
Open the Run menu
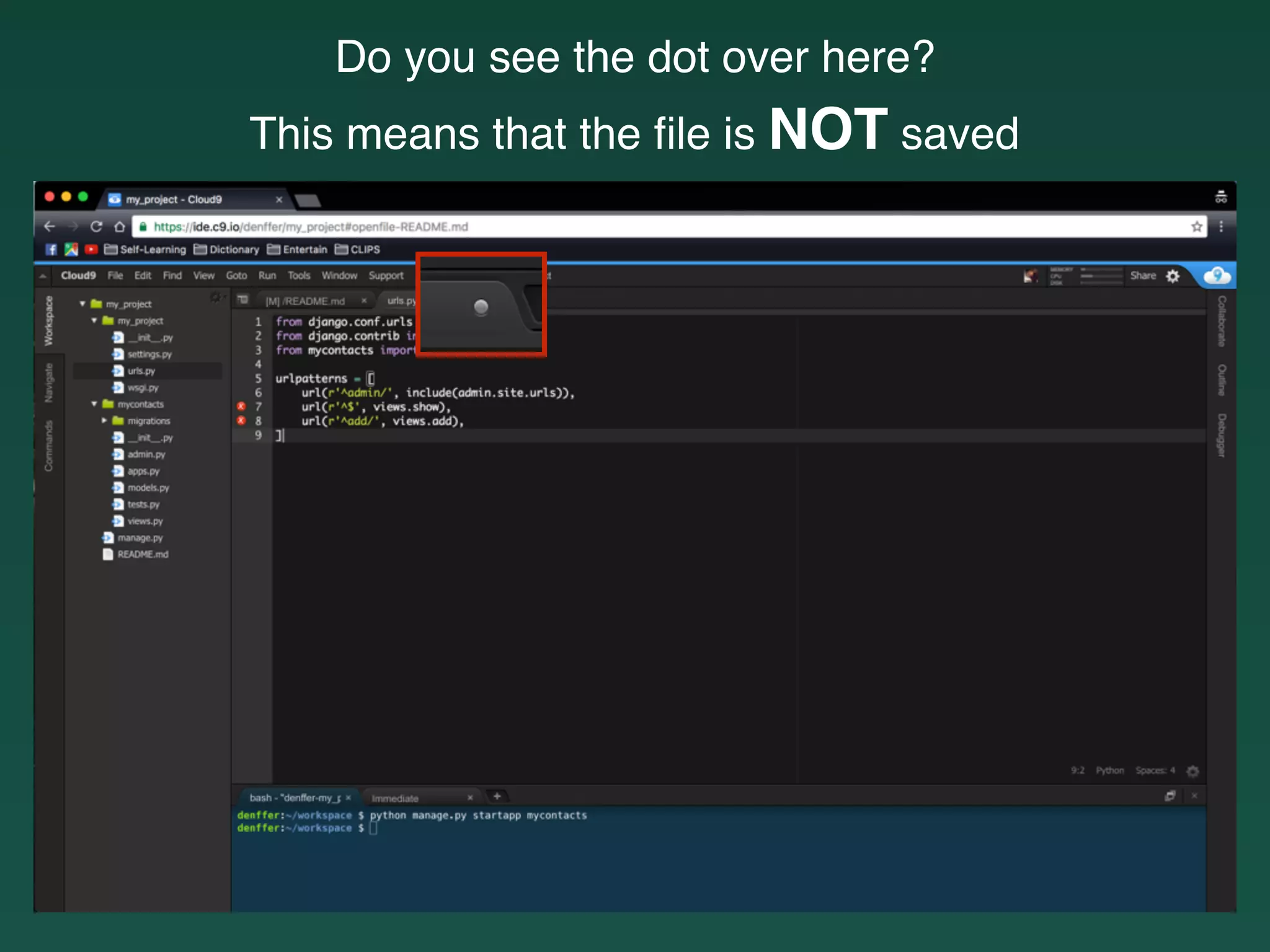pos(267,276)
